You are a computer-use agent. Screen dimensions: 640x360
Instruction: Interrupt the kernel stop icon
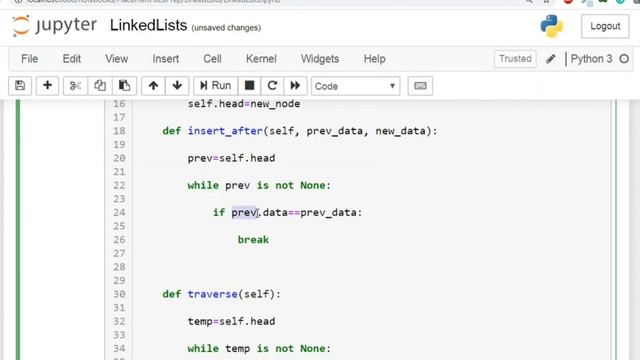(249, 86)
